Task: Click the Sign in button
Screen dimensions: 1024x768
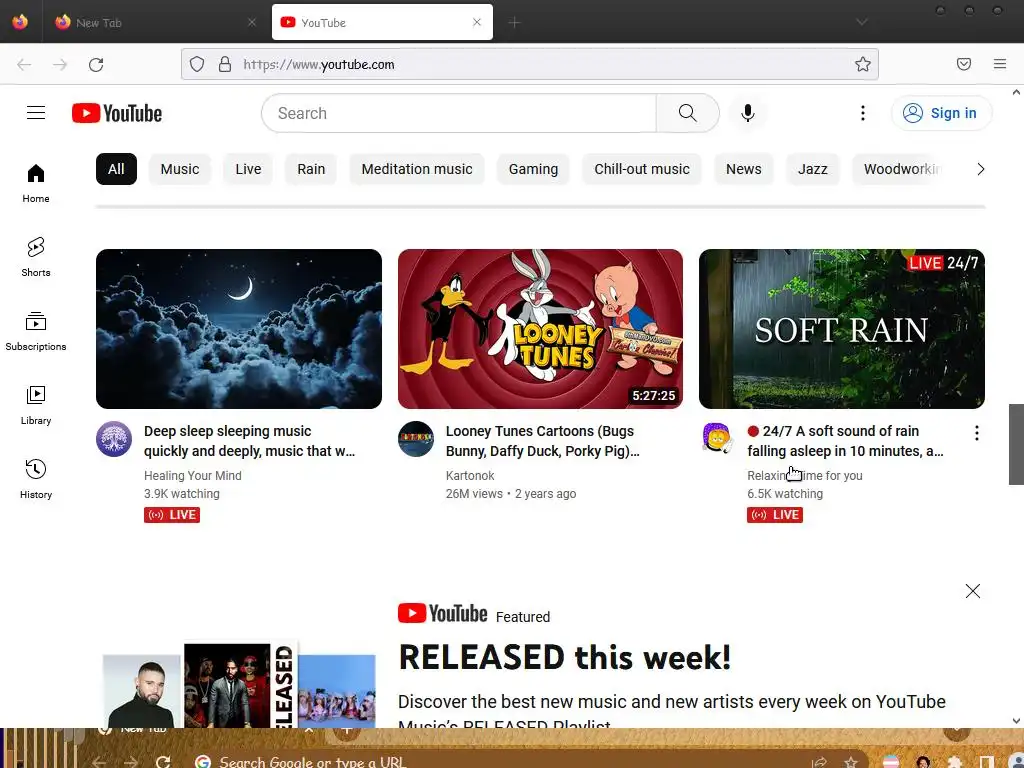Action: pyautogui.click(x=941, y=113)
